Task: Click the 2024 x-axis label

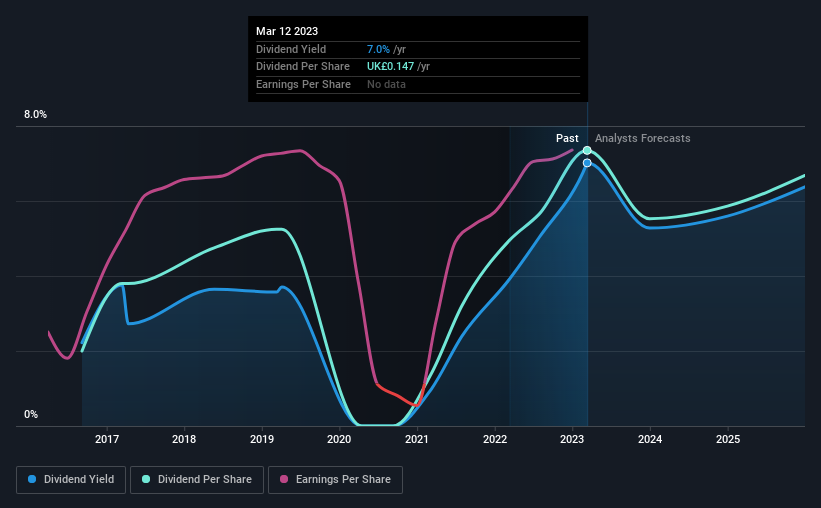Action: coord(650,439)
